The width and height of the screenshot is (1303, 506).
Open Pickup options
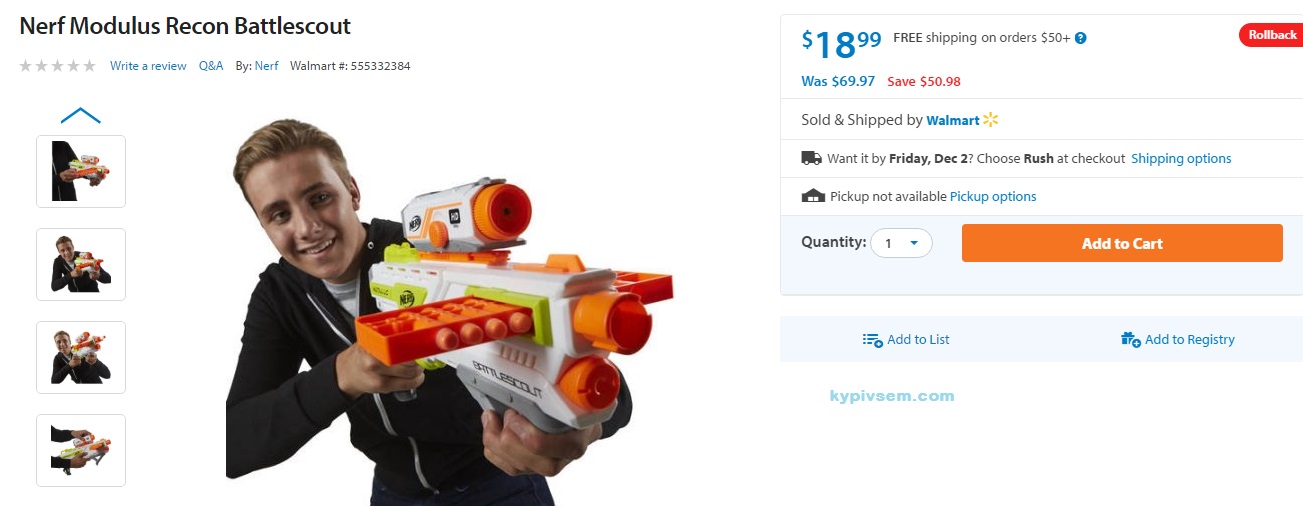pyautogui.click(x=993, y=196)
